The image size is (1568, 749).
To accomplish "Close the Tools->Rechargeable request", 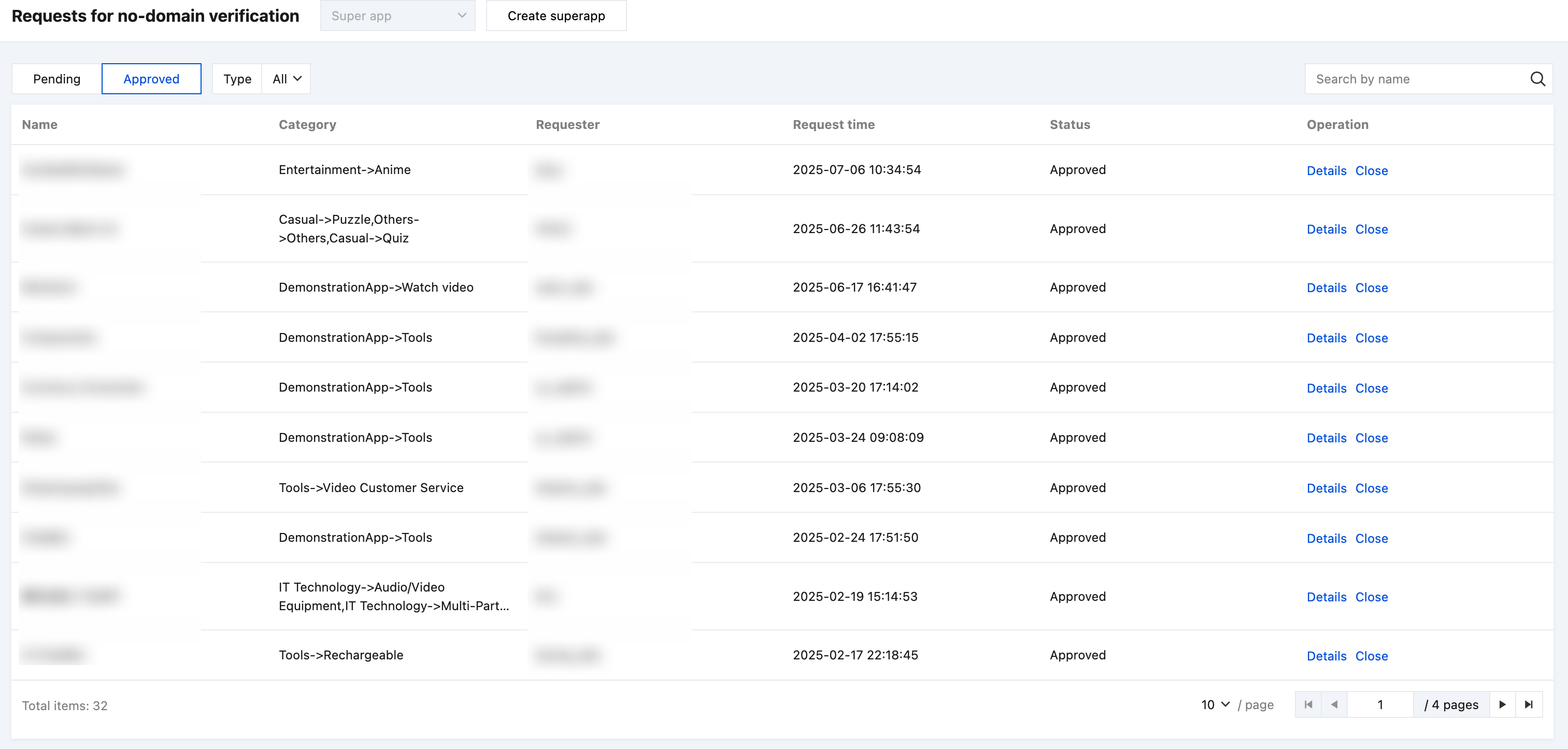I will coord(1372,656).
